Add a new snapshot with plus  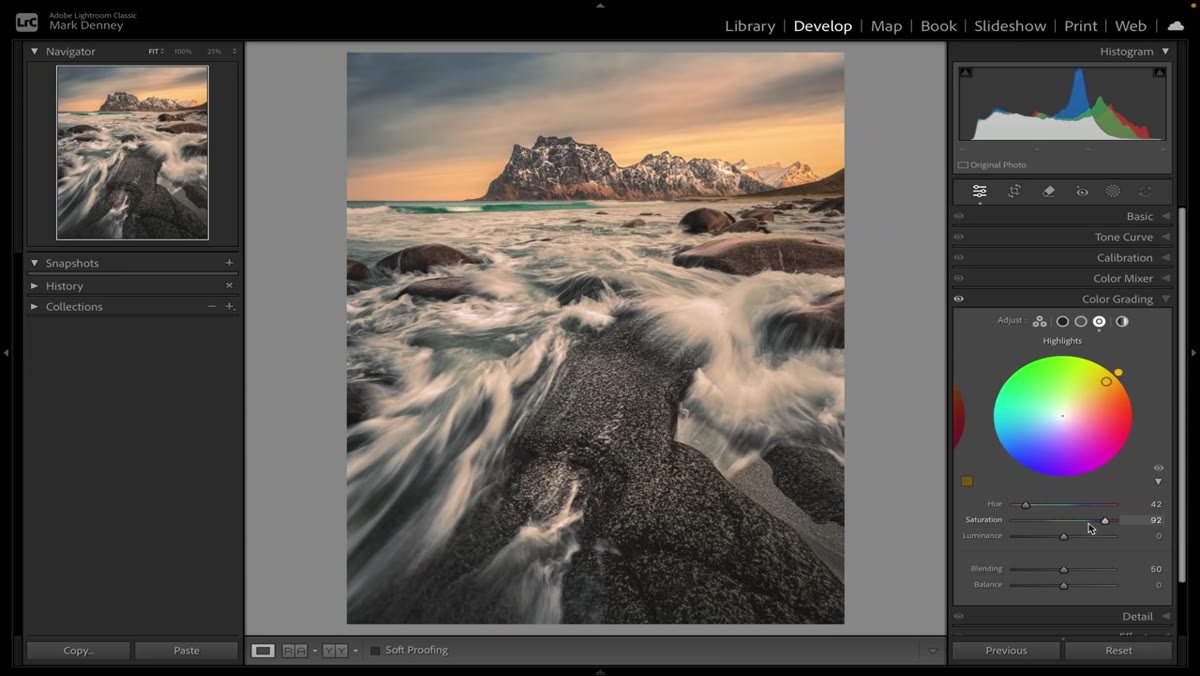(229, 263)
